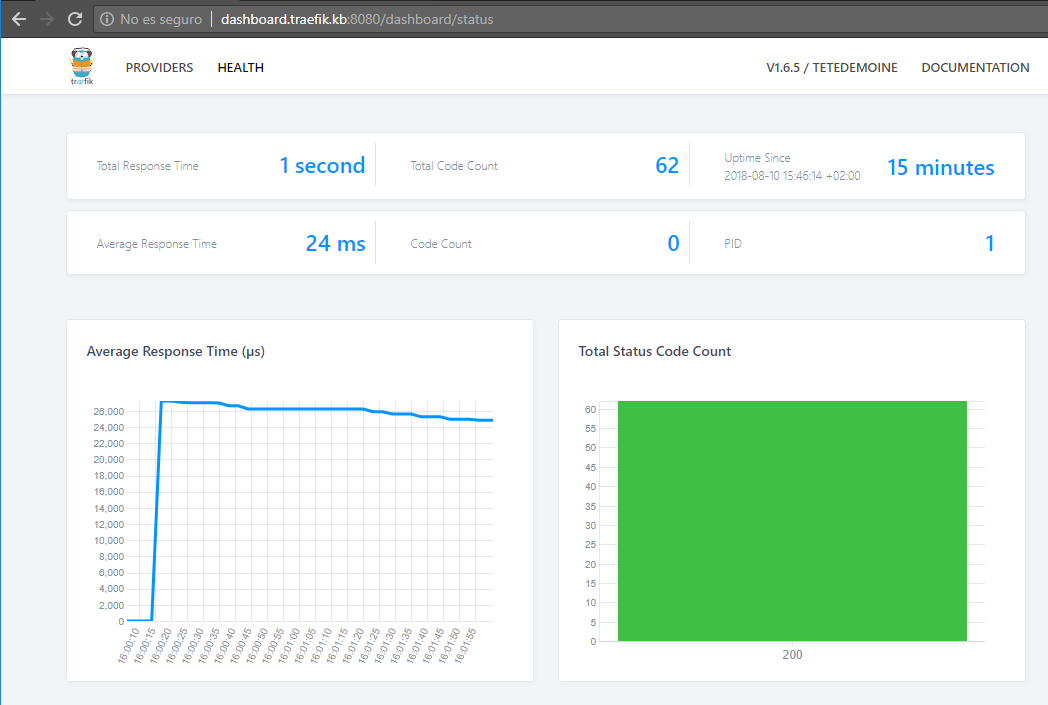Click the green 200 status code bar
This screenshot has height=705, width=1048.
click(792, 521)
